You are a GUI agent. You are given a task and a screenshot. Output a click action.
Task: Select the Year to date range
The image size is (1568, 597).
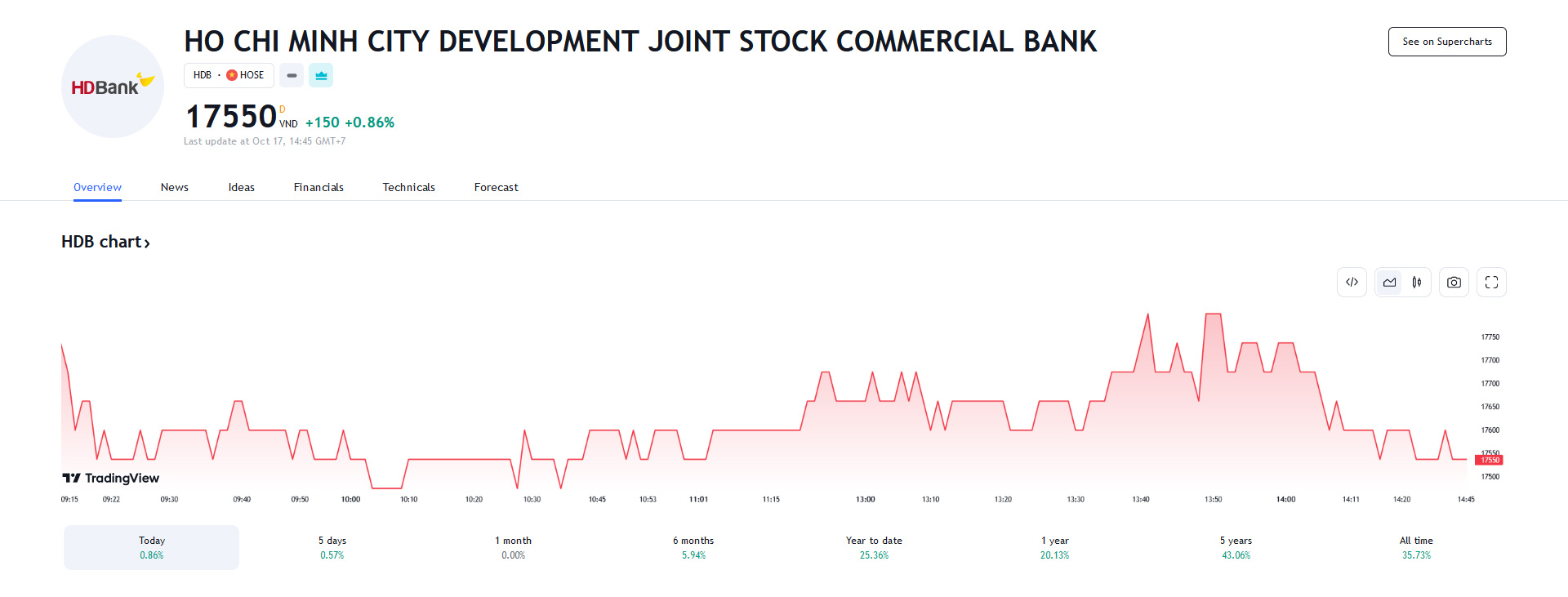tap(874, 547)
